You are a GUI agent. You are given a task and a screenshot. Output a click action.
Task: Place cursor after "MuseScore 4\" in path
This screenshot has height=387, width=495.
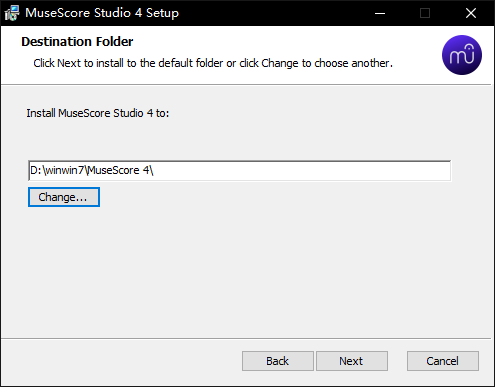[x=155, y=171]
